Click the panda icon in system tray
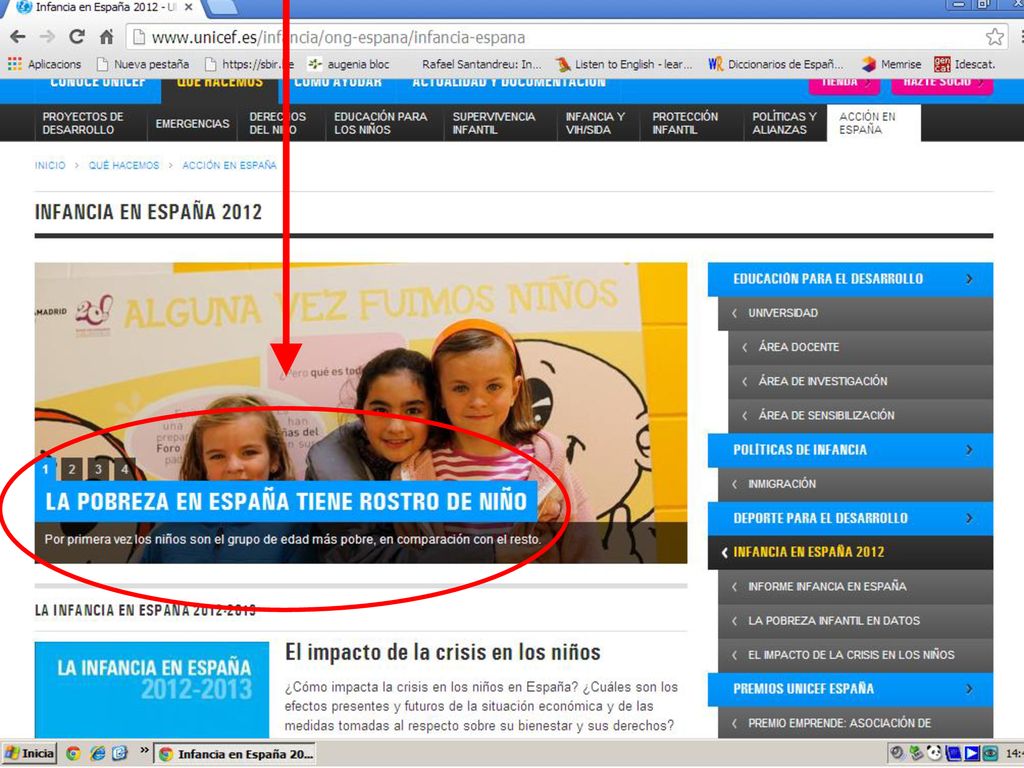This screenshot has height=768, width=1024. click(934, 754)
